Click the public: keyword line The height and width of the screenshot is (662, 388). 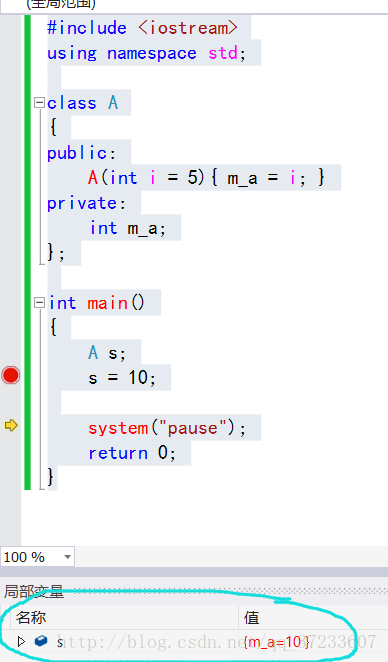click(81, 153)
